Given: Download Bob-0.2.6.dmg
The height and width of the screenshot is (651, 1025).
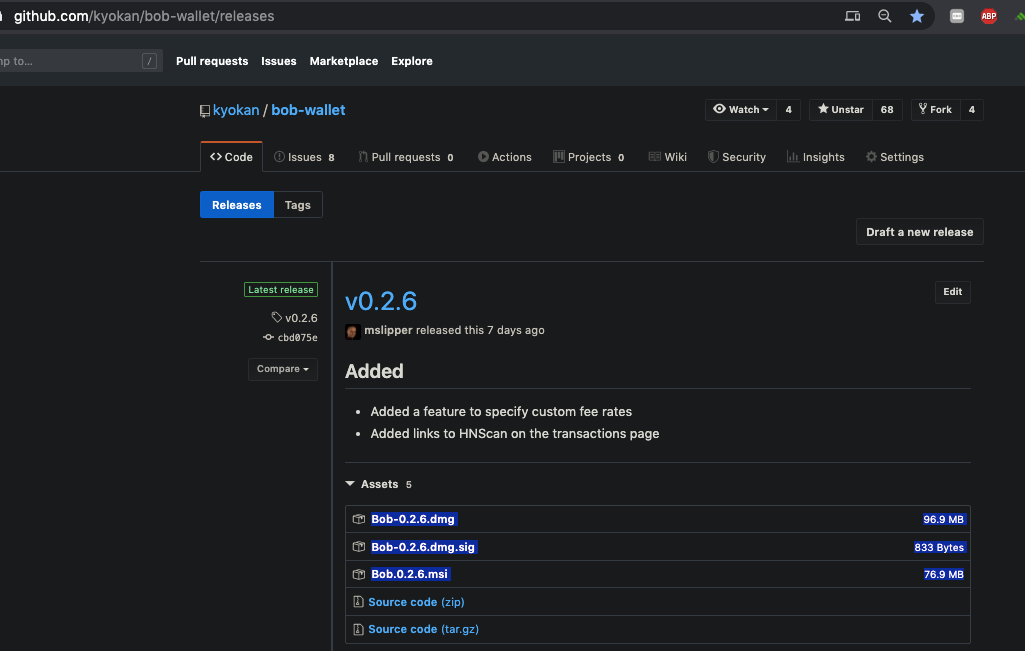Looking at the screenshot, I should [x=412, y=519].
